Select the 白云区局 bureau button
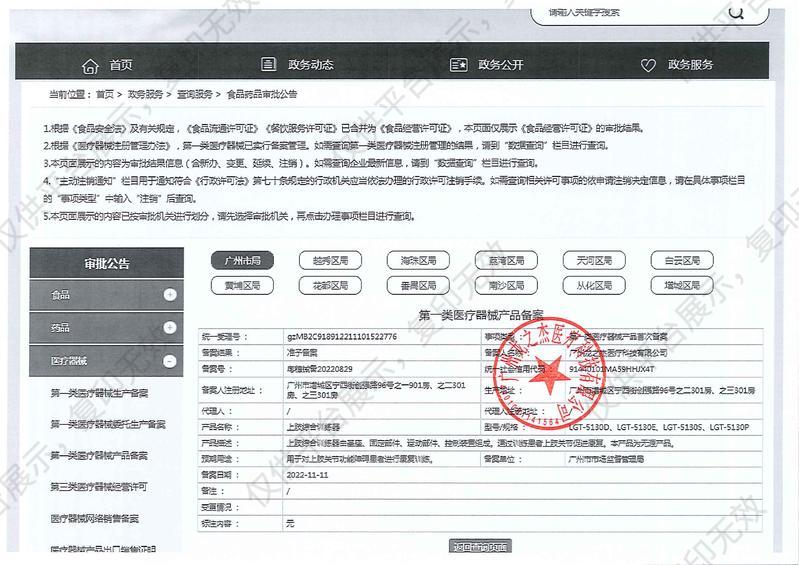 [x=682, y=260]
